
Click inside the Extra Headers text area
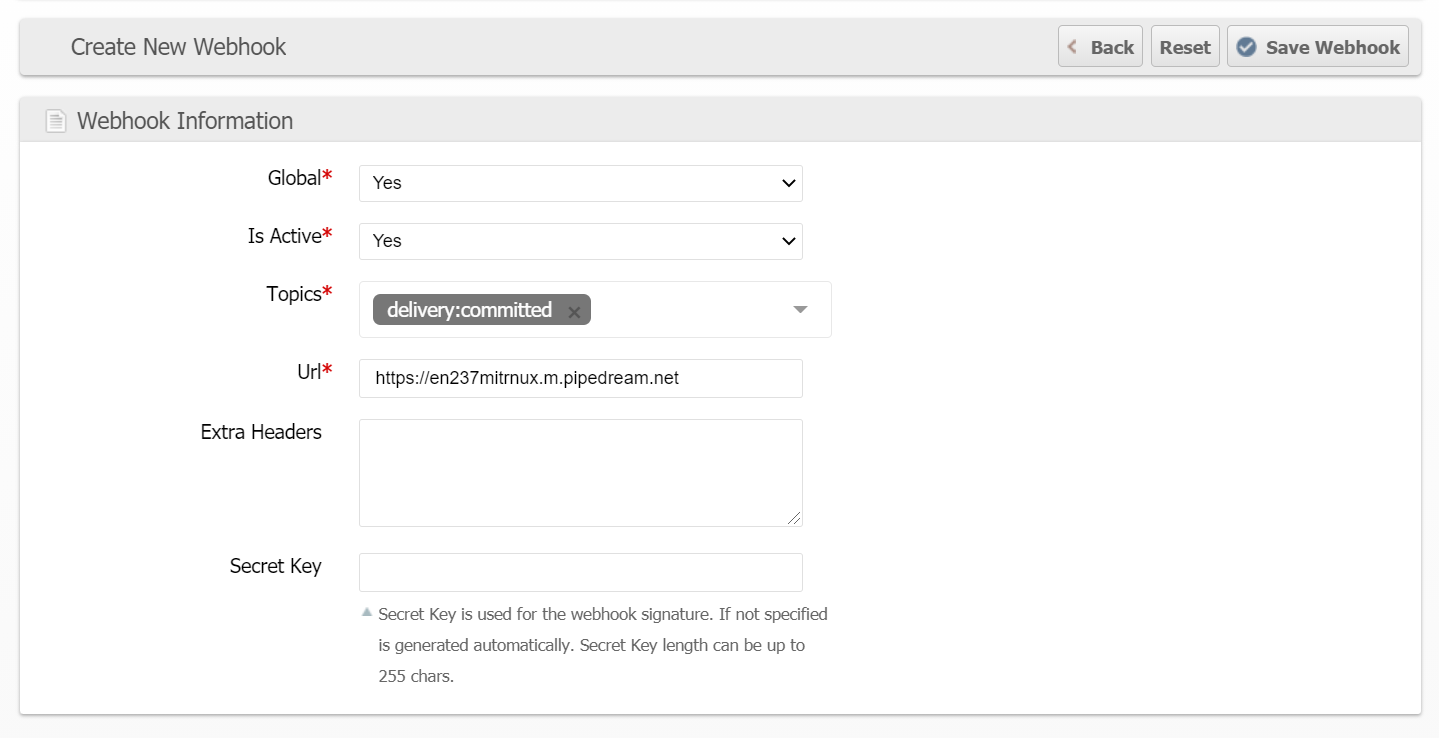580,472
